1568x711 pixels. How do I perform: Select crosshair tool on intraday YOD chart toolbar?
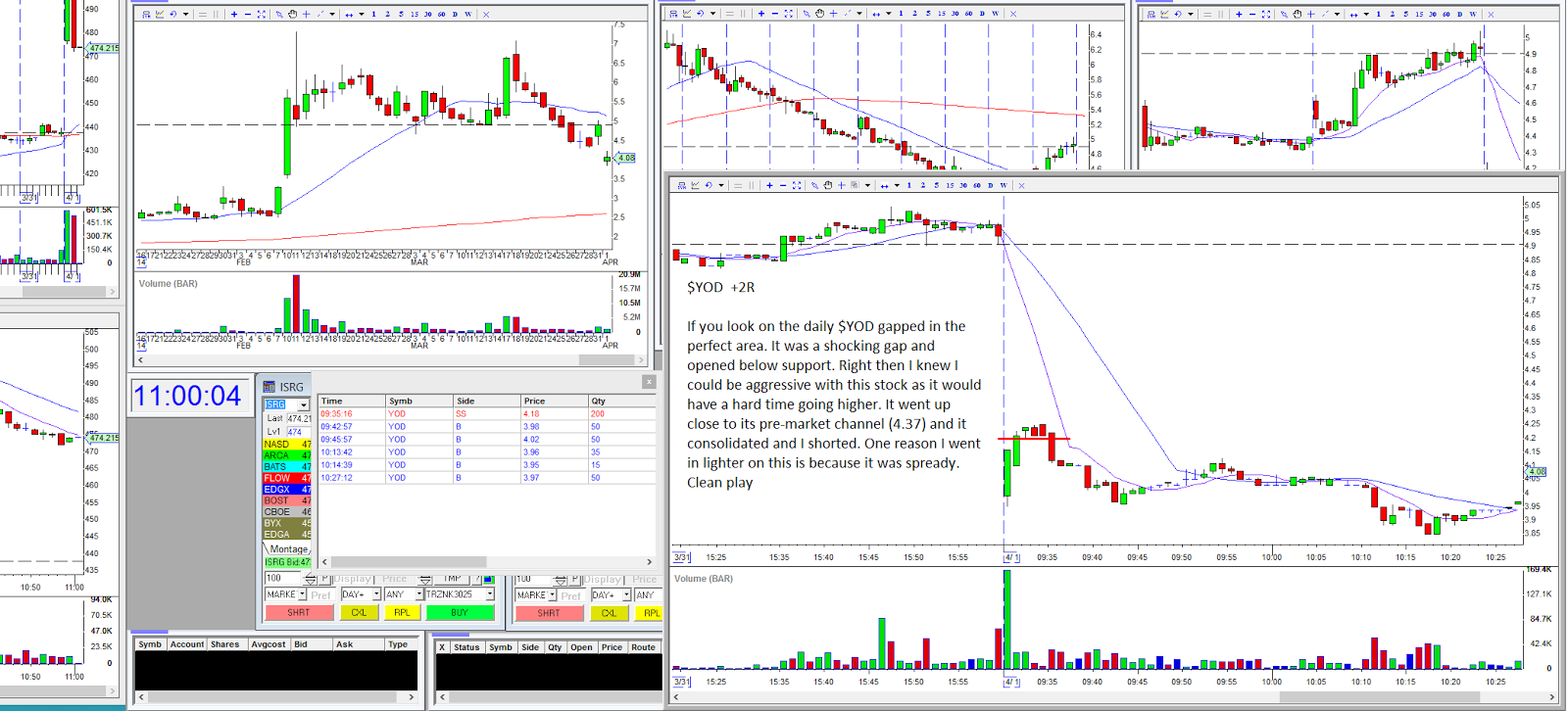[841, 185]
